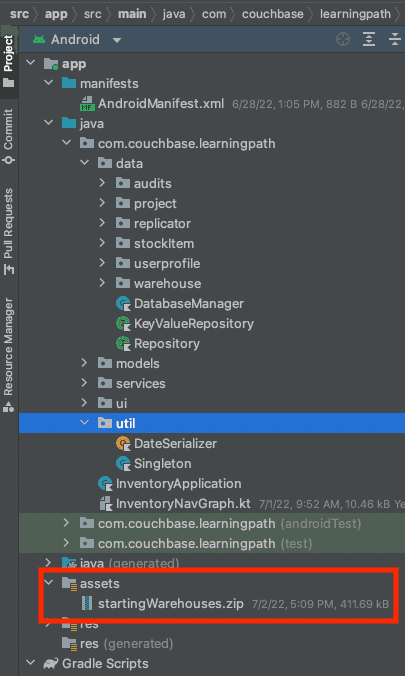
Task: Collapse the util package chevron
Action: [x=85, y=423]
